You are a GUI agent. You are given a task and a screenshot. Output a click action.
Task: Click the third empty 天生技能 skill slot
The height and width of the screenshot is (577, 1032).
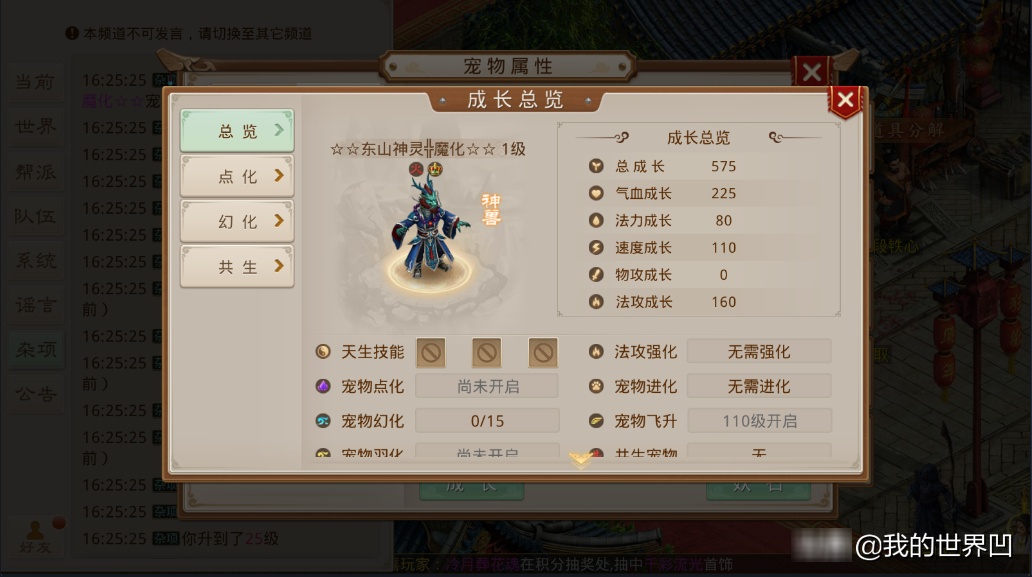click(543, 353)
